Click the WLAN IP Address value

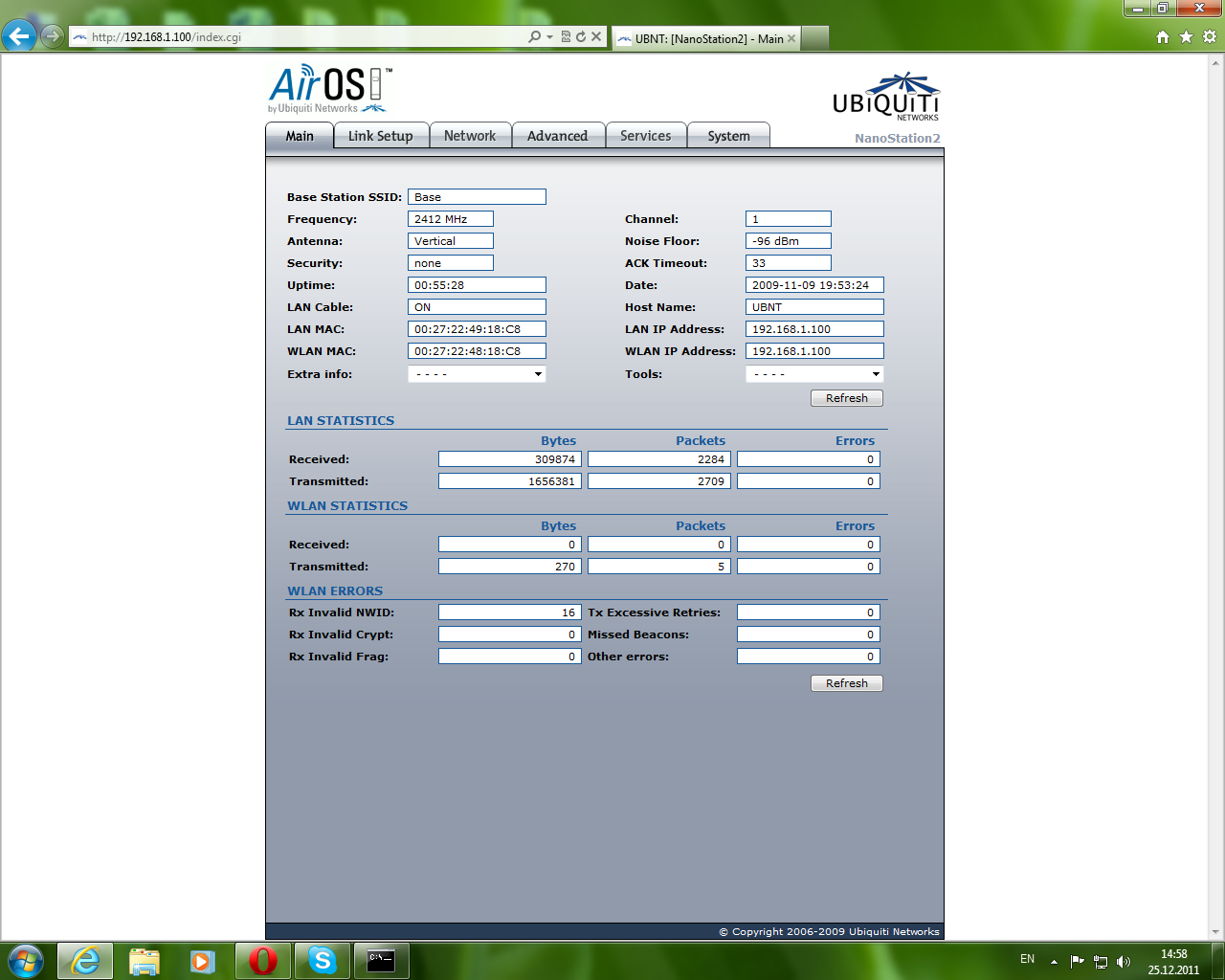coord(814,351)
